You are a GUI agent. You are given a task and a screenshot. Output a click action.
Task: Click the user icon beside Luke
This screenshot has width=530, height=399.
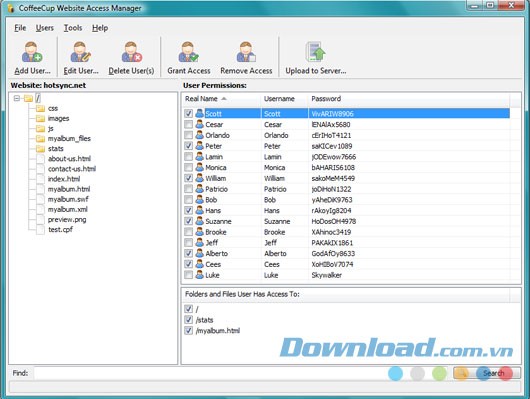[200, 275]
